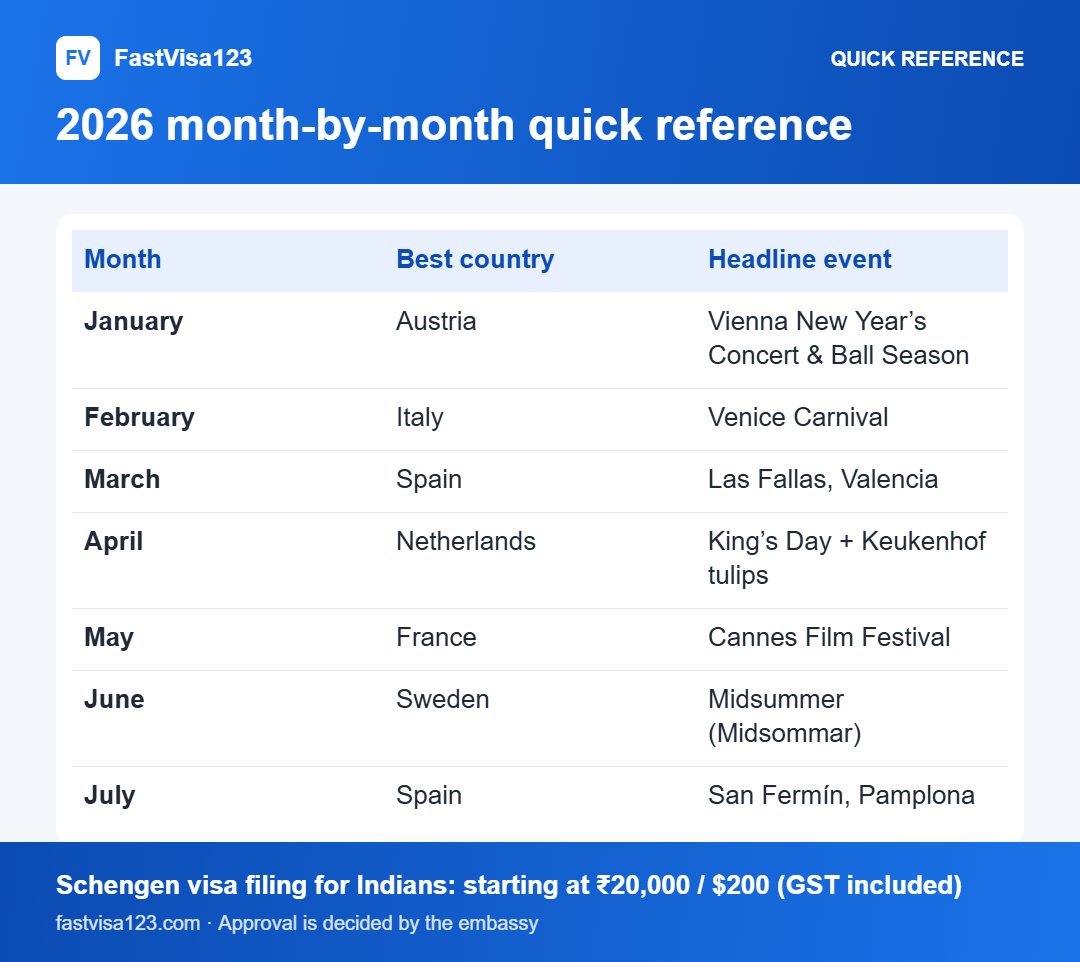Screen dimensions: 1080x962
Task: Click the May row label
Action: [109, 638]
